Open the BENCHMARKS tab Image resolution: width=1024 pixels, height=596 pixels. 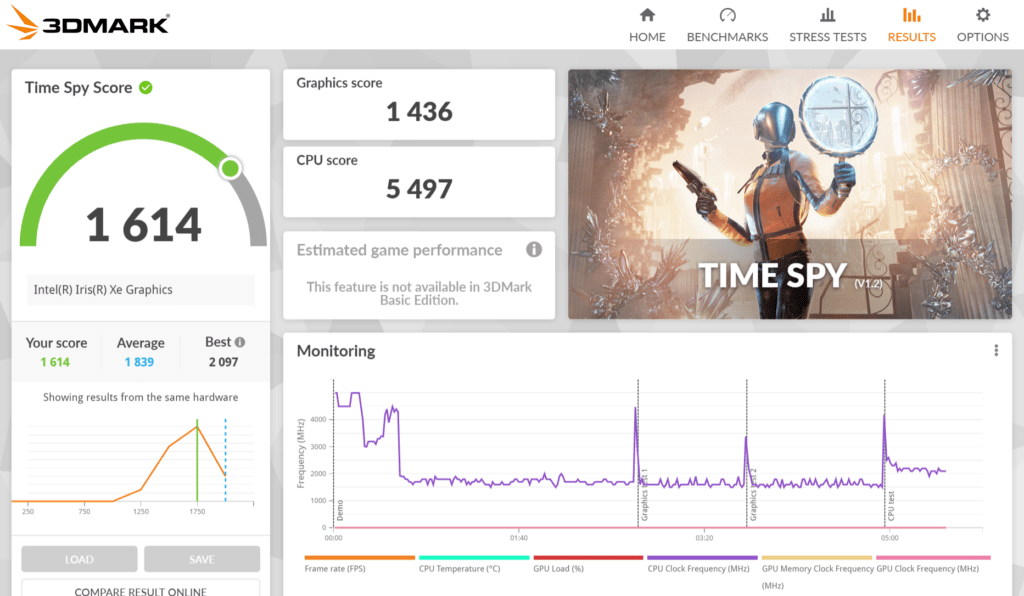click(727, 25)
